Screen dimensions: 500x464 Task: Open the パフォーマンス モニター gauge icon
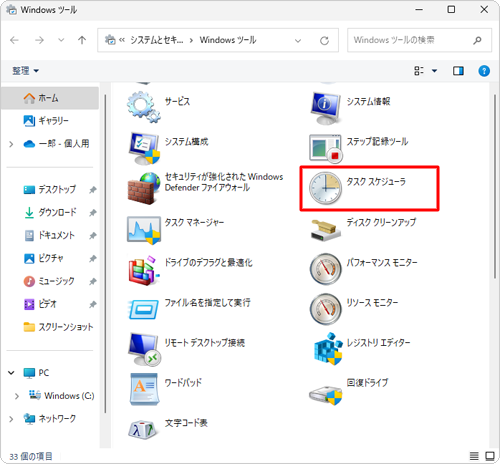click(326, 269)
